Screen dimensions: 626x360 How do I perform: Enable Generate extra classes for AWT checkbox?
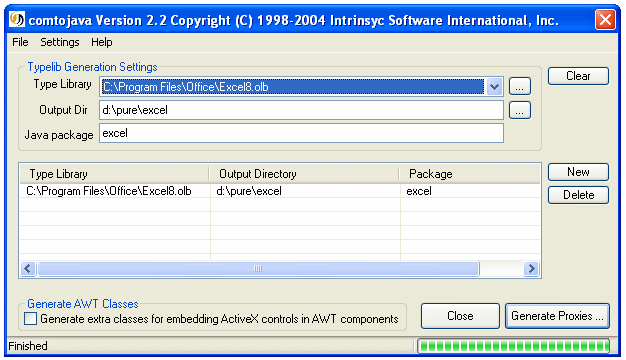click(x=31, y=319)
